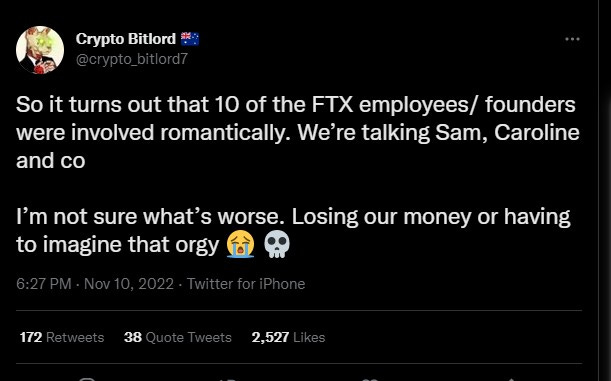View the 172 Retweets list

62,337
